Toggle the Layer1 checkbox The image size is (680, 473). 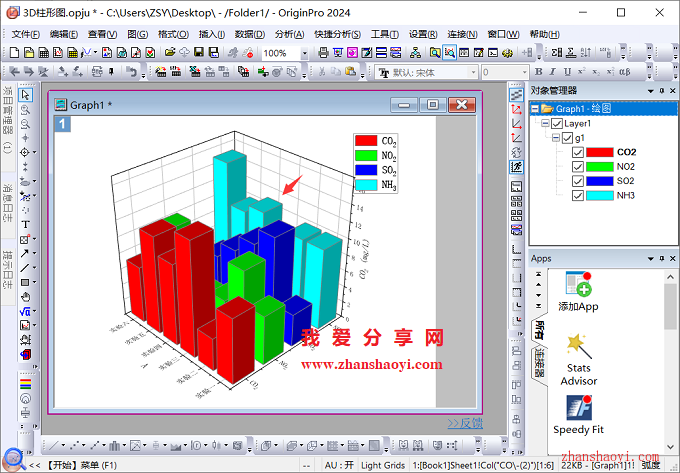(557, 124)
